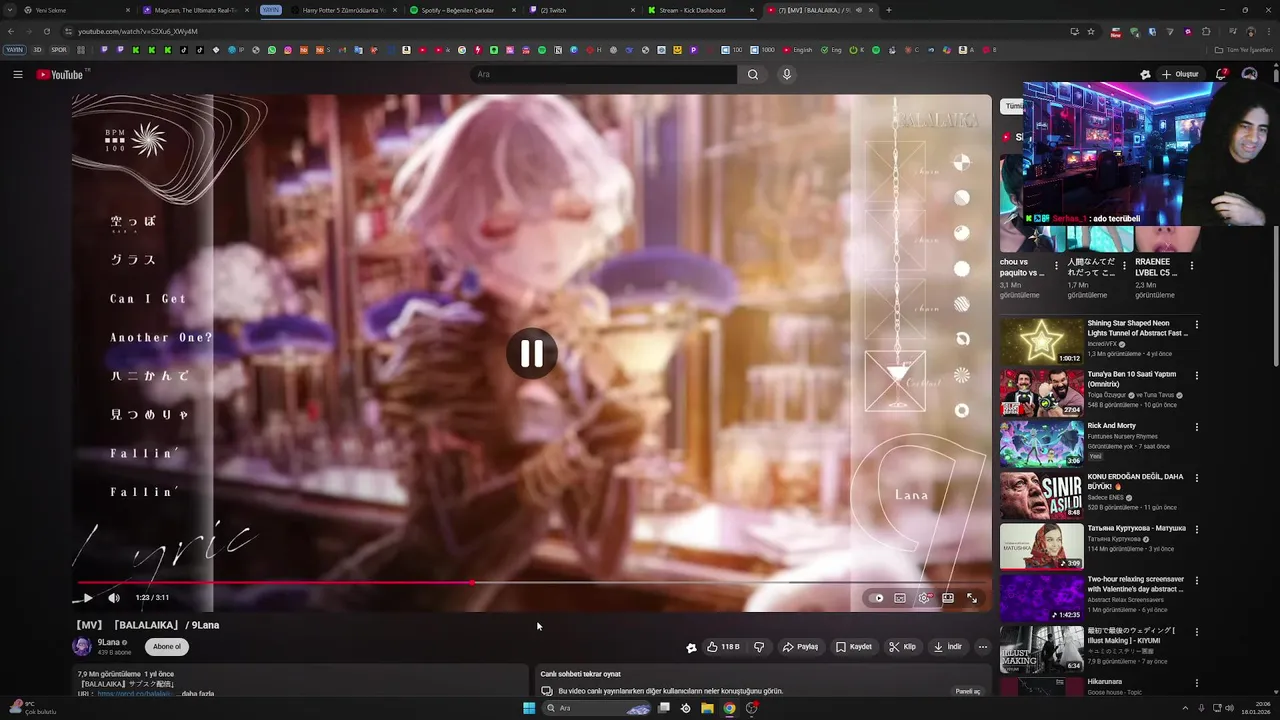Open File Explorer from the taskbar
1280x720 pixels.
point(707,708)
